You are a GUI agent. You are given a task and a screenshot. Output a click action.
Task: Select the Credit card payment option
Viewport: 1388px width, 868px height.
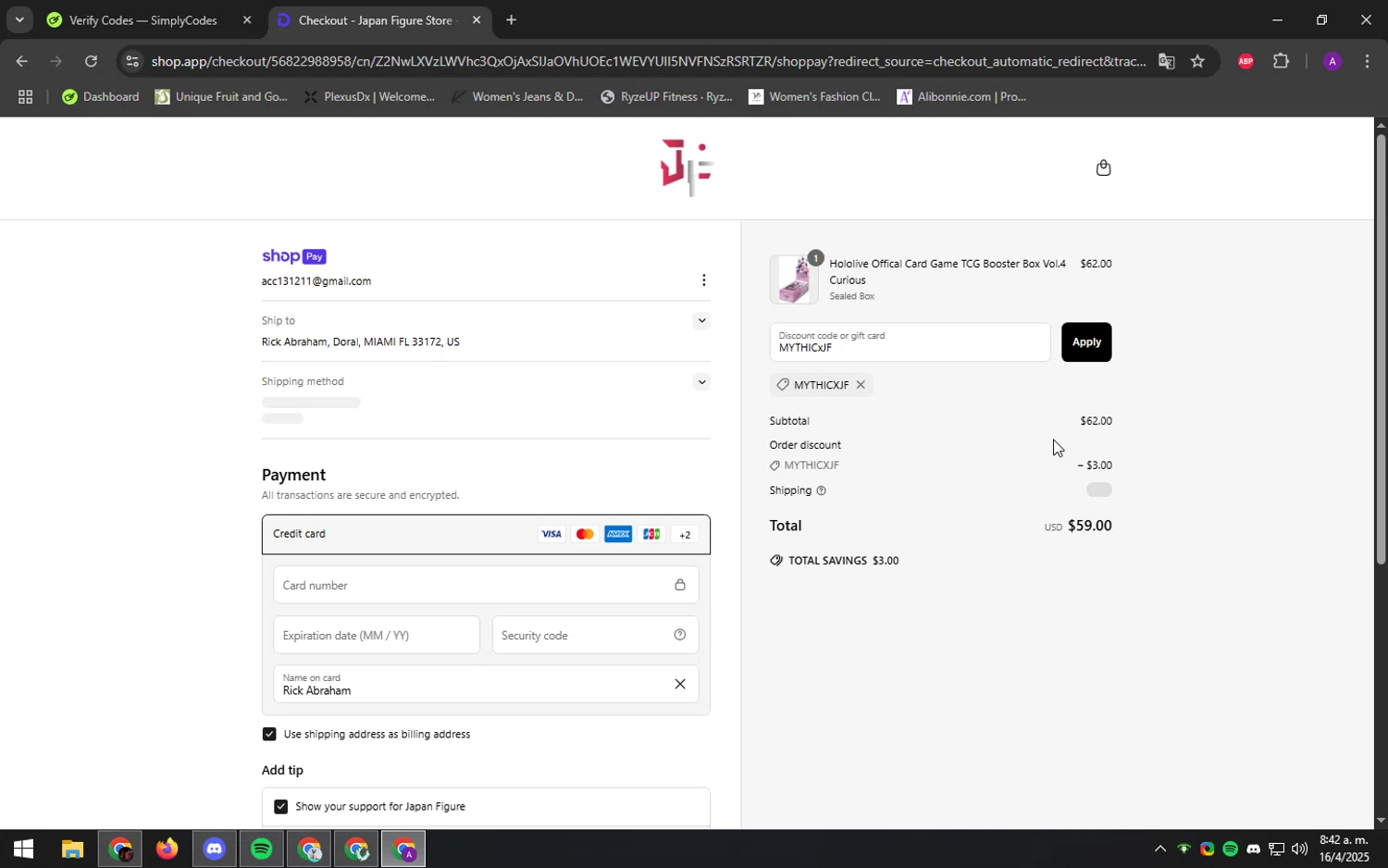[486, 534]
